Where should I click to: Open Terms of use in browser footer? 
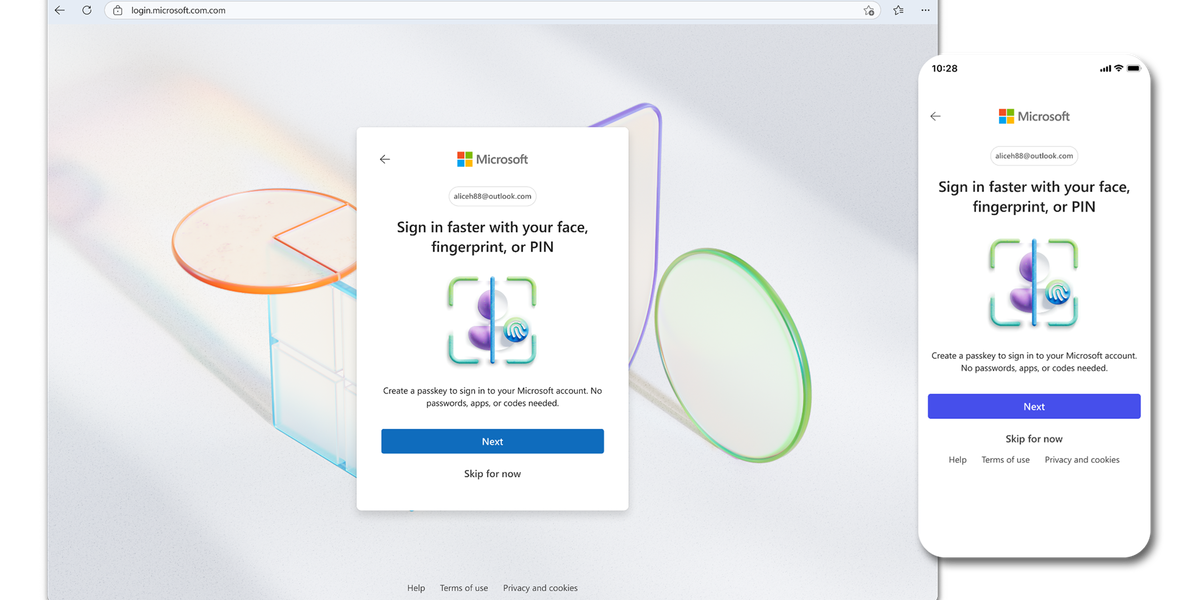[464, 588]
